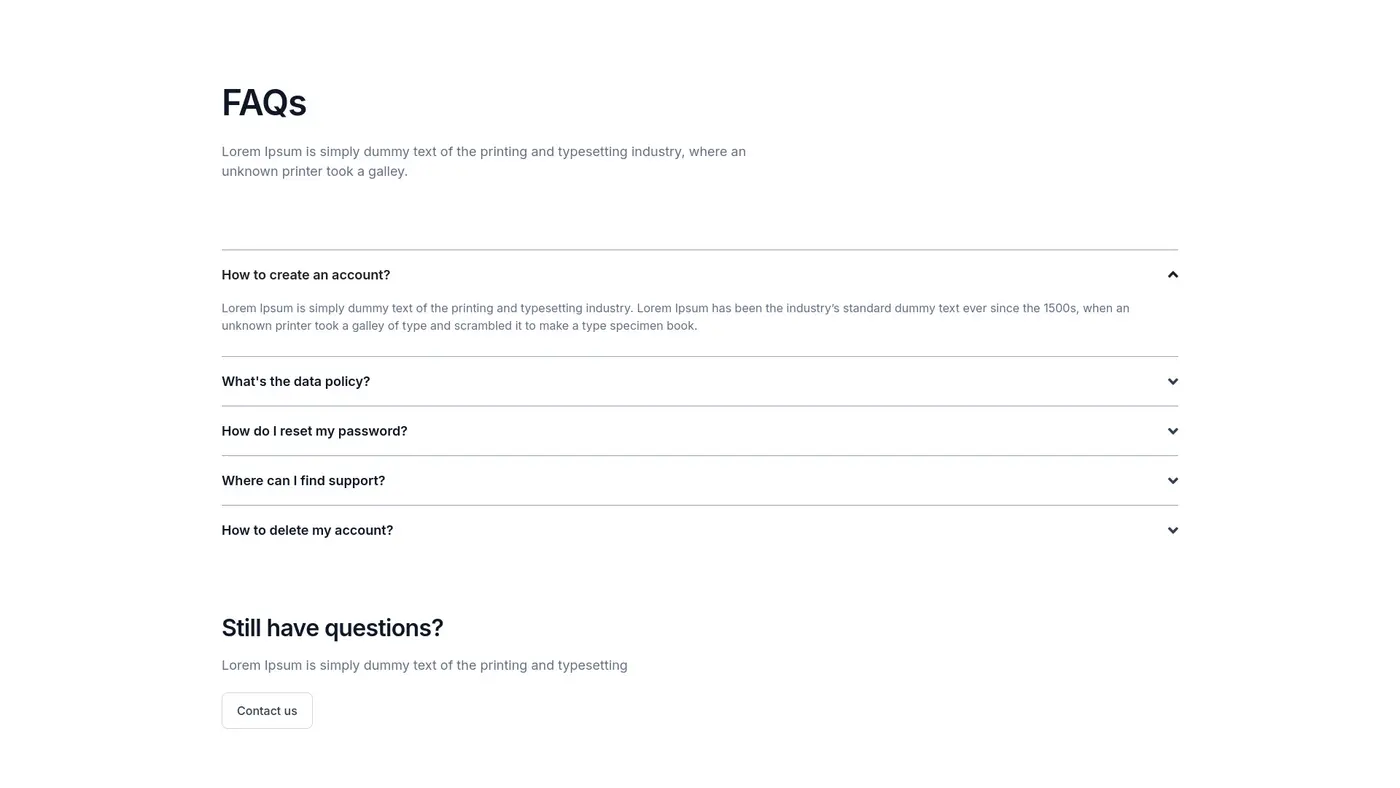Click the "FAQs" page heading
This screenshot has height=788, width=1400.
tap(264, 103)
